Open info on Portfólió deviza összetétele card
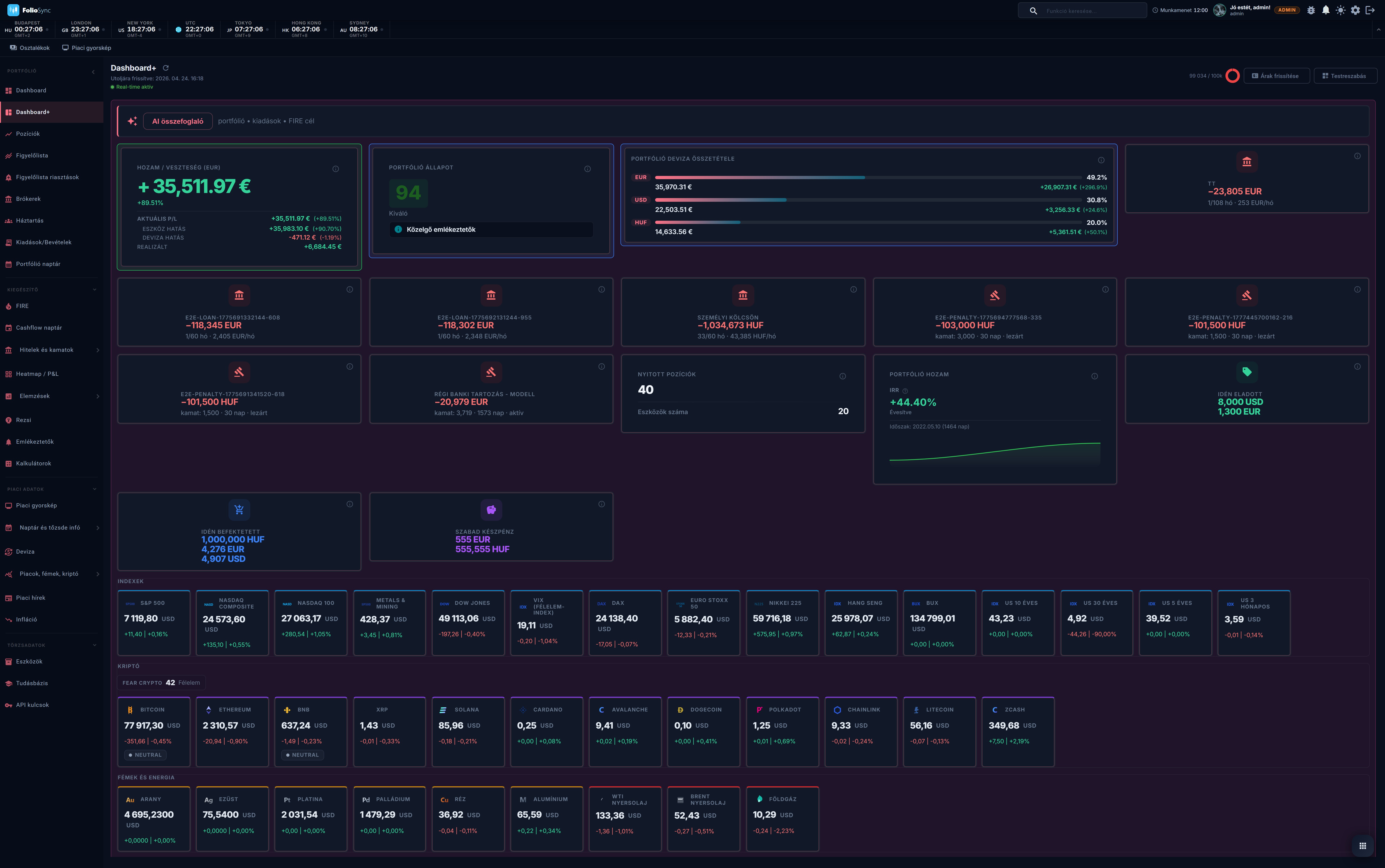Image resolution: width=1385 pixels, height=868 pixels. point(1101,160)
